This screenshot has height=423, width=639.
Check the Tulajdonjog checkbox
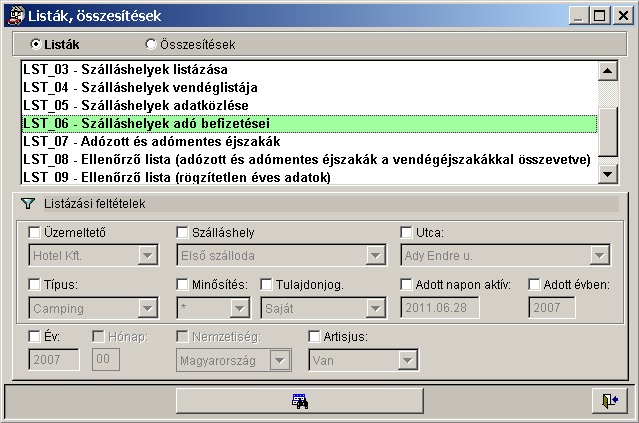pos(266,284)
